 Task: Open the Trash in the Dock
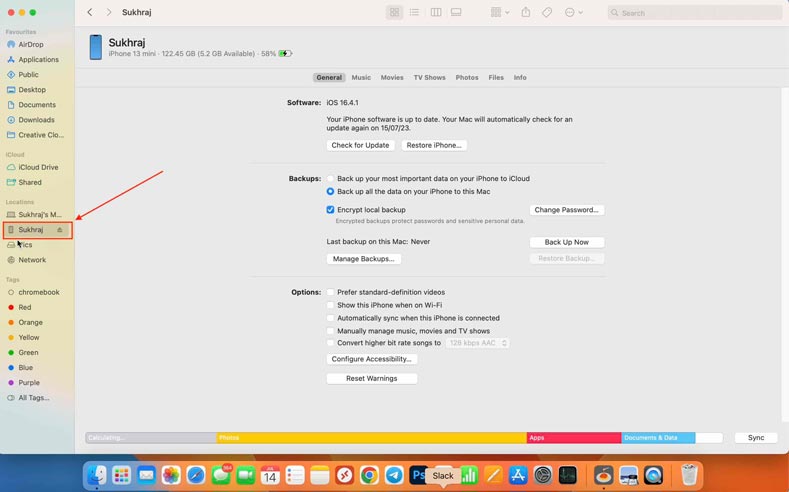tap(689, 475)
